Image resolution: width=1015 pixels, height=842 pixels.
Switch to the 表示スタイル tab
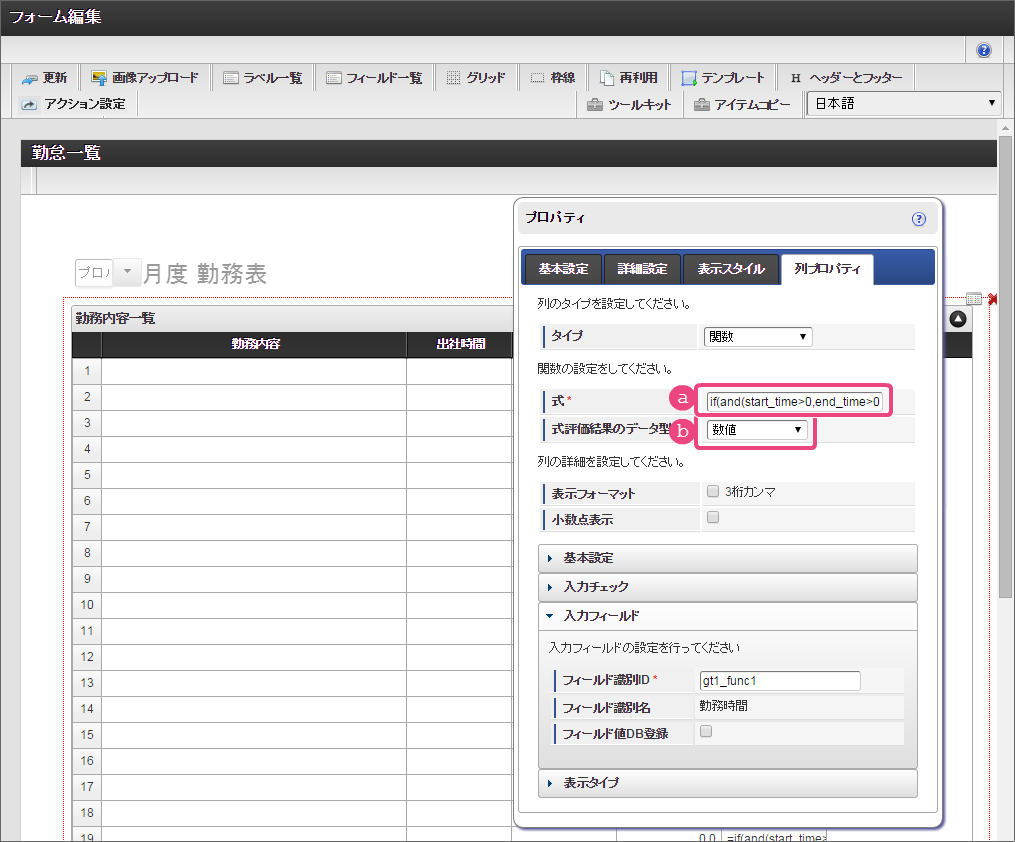(731, 269)
